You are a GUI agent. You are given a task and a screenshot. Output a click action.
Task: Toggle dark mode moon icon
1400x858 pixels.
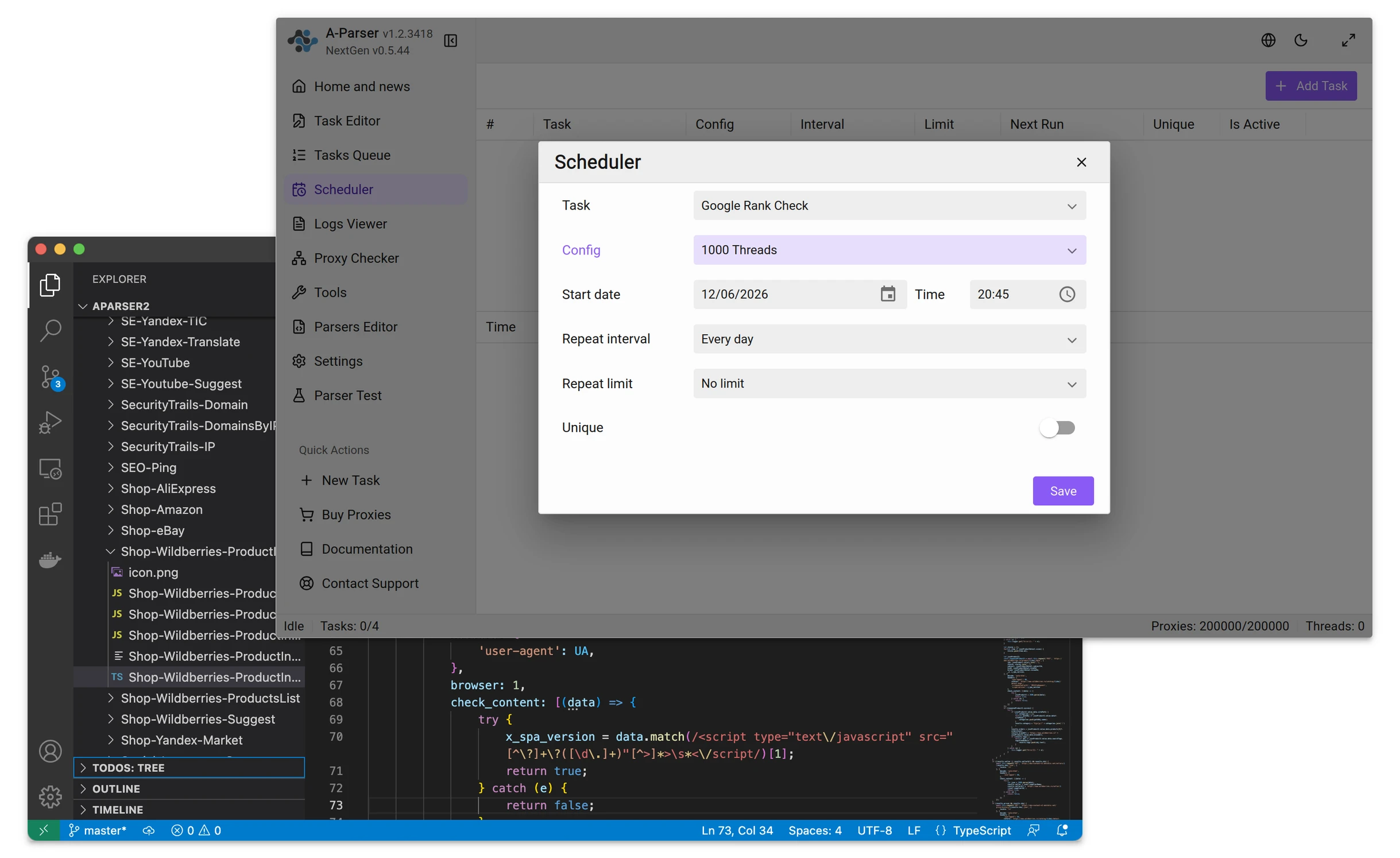[x=1301, y=40]
